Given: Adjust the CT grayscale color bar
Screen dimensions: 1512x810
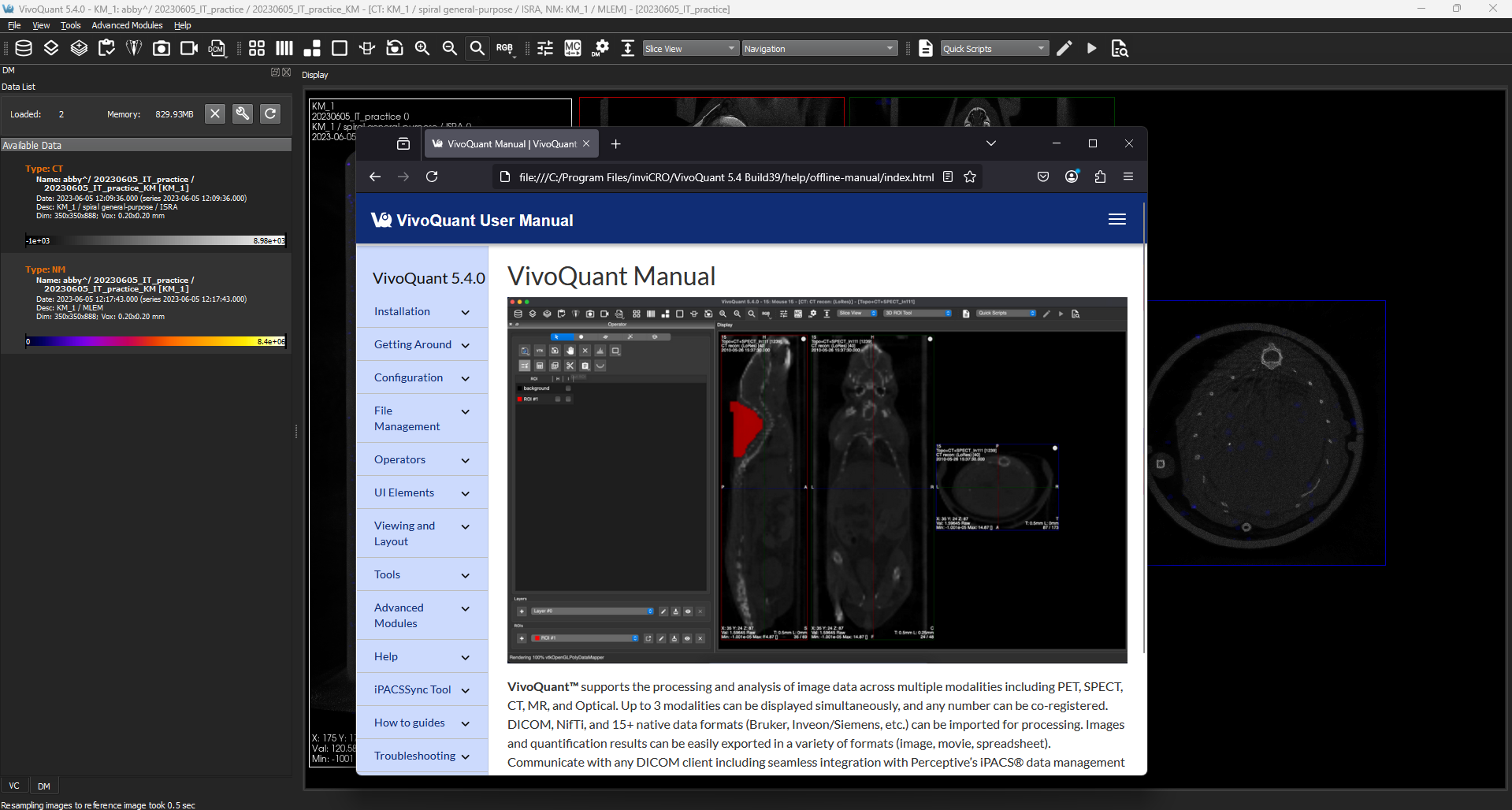Looking at the screenshot, I should pos(155,240).
